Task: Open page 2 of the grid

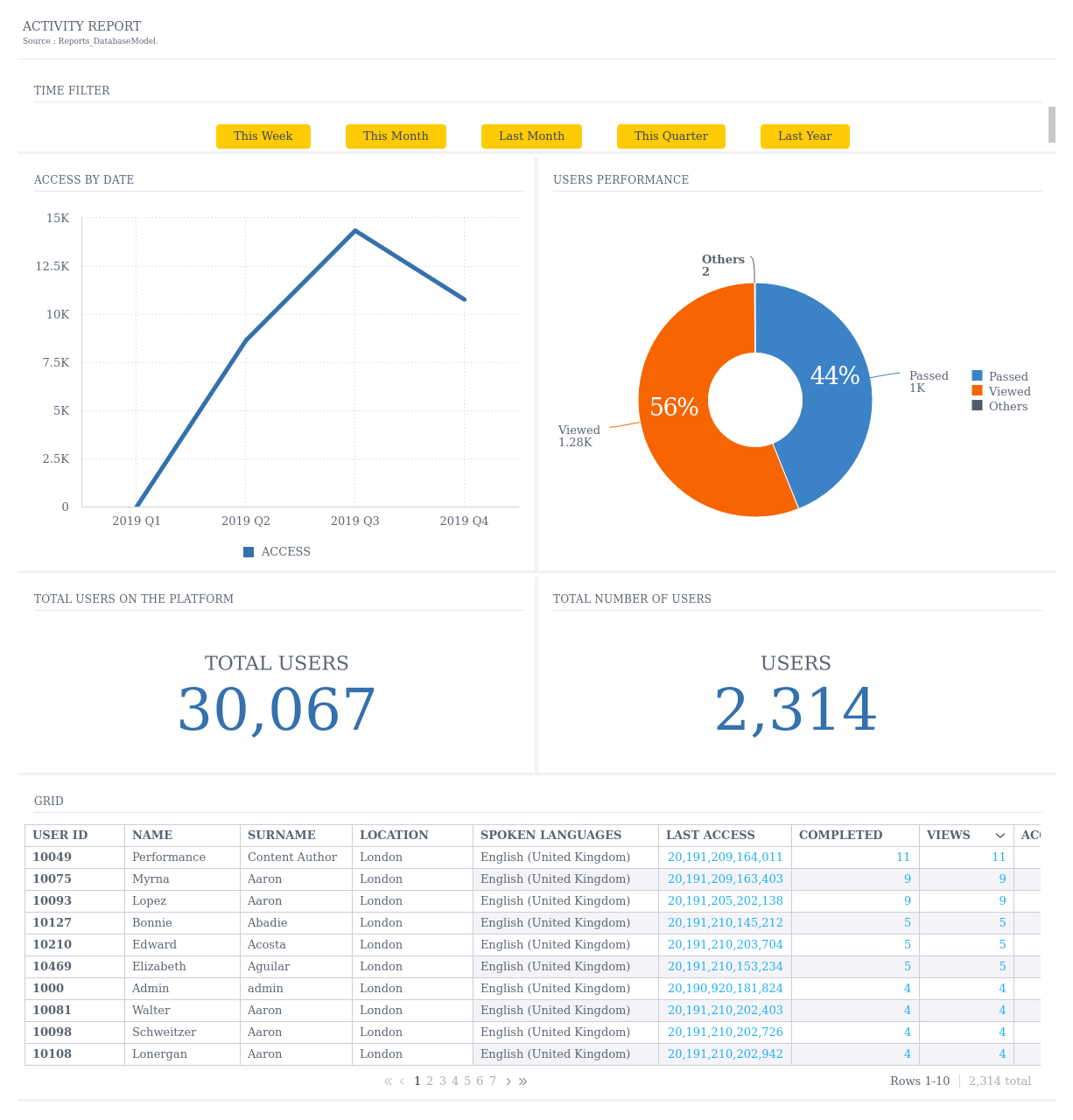Action: click(430, 1081)
